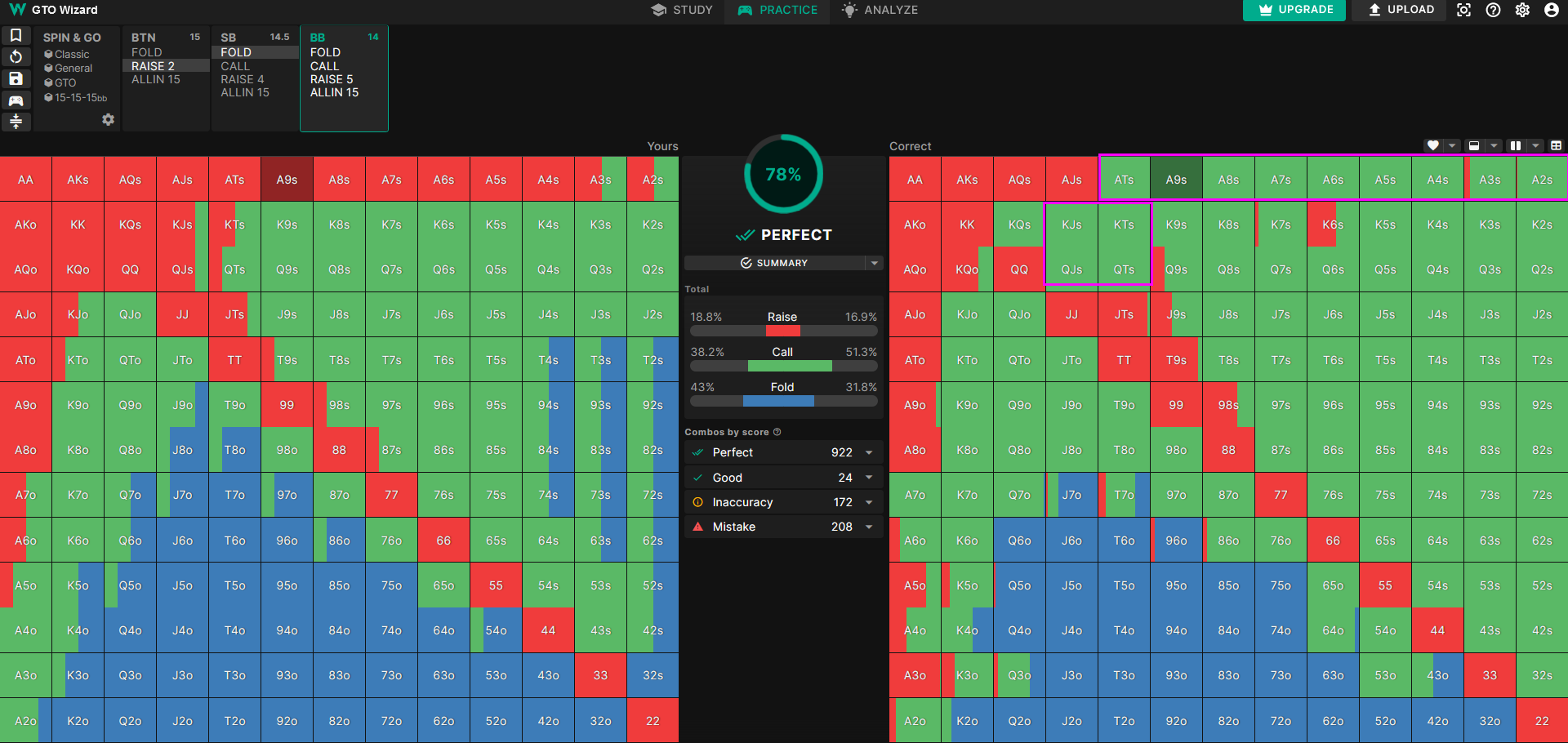Image resolution: width=1568 pixels, height=743 pixels.
Task: Click the floppy disk save icon
Action: pyautogui.click(x=16, y=78)
